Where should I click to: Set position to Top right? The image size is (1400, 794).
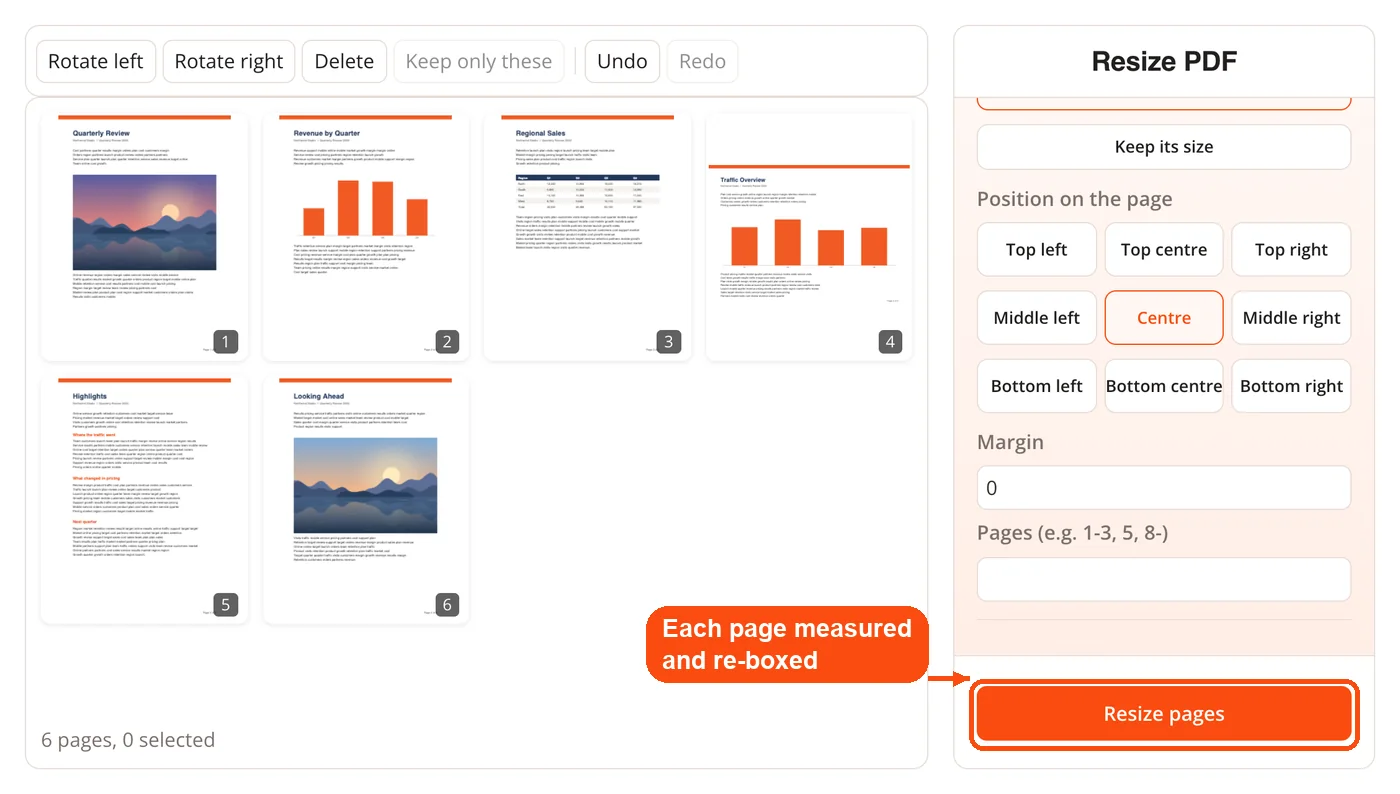coord(1291,250)
